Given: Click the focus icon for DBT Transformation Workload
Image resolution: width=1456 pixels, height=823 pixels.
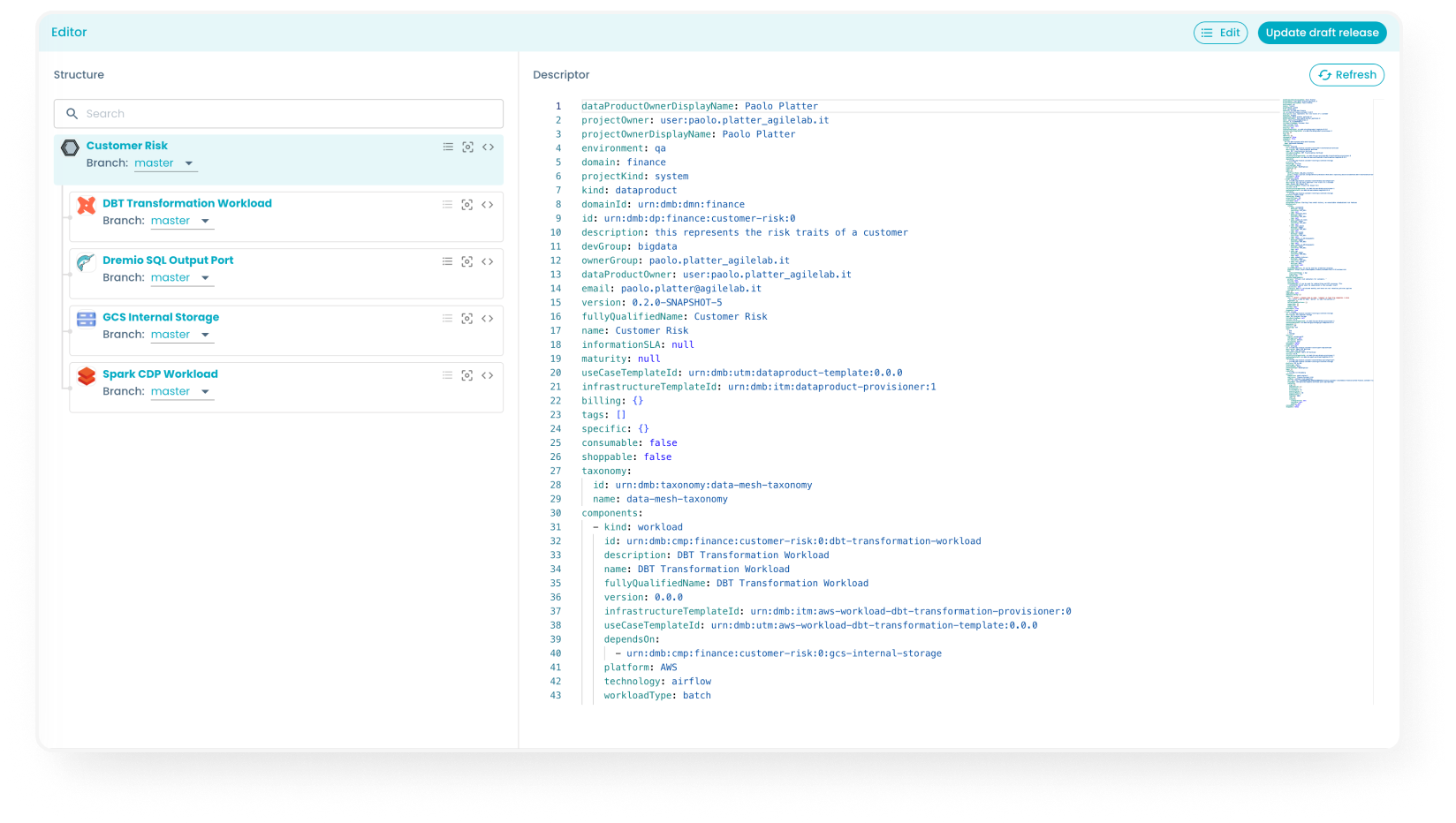Looking at the screenshot, I should (x=467, y=204).
